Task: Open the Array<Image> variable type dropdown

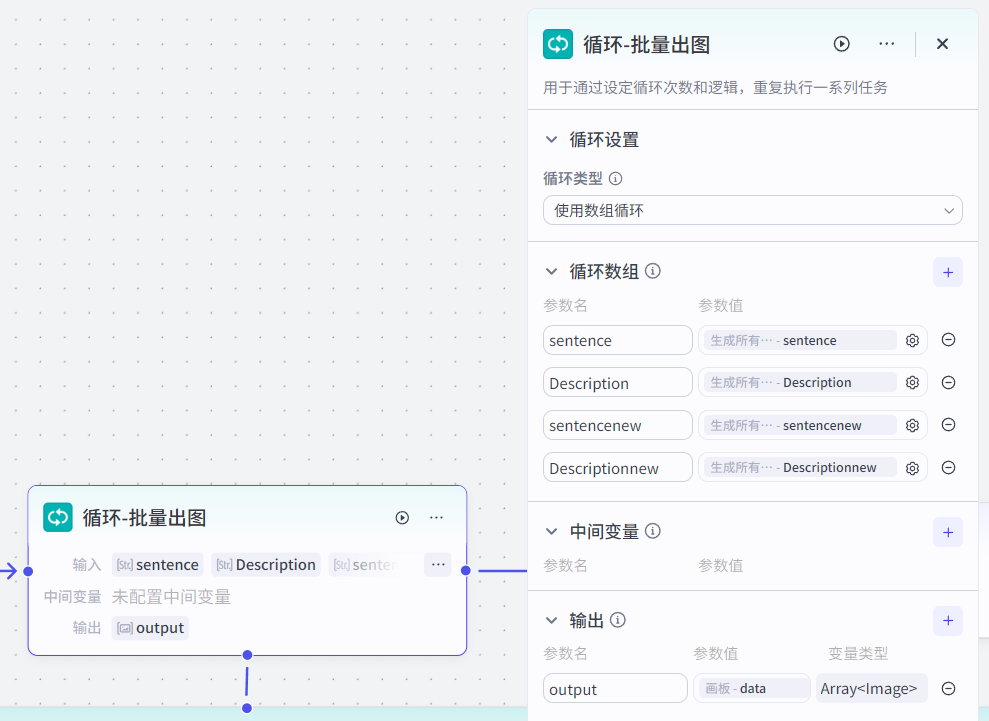Action: 871,688
